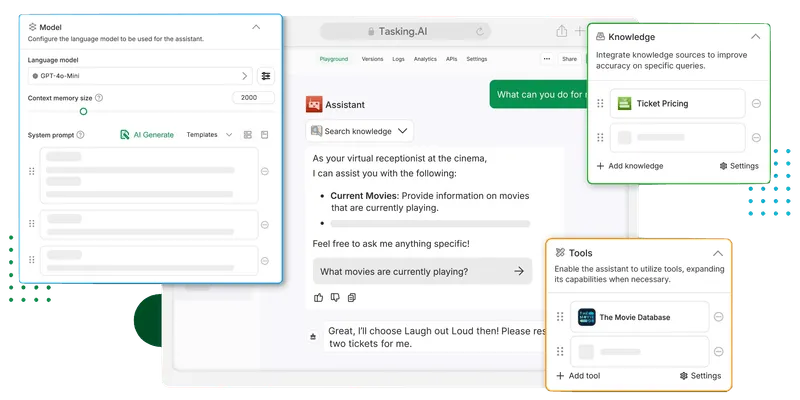Grab the second system prompt block's handle
Screen dimensions: 800x400
32,223
